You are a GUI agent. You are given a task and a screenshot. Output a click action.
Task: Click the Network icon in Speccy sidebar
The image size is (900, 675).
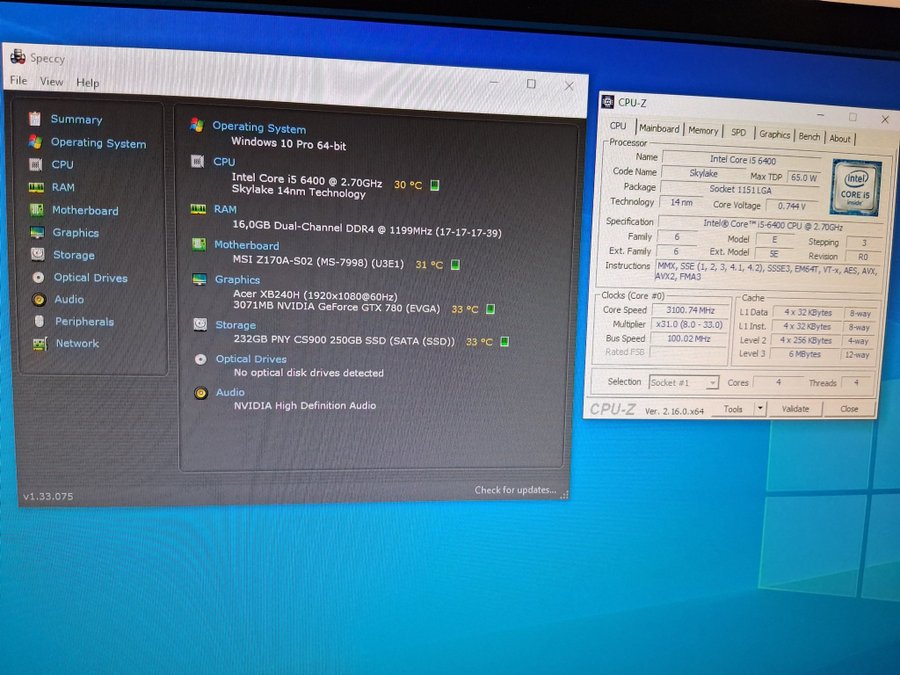point(40,343)
